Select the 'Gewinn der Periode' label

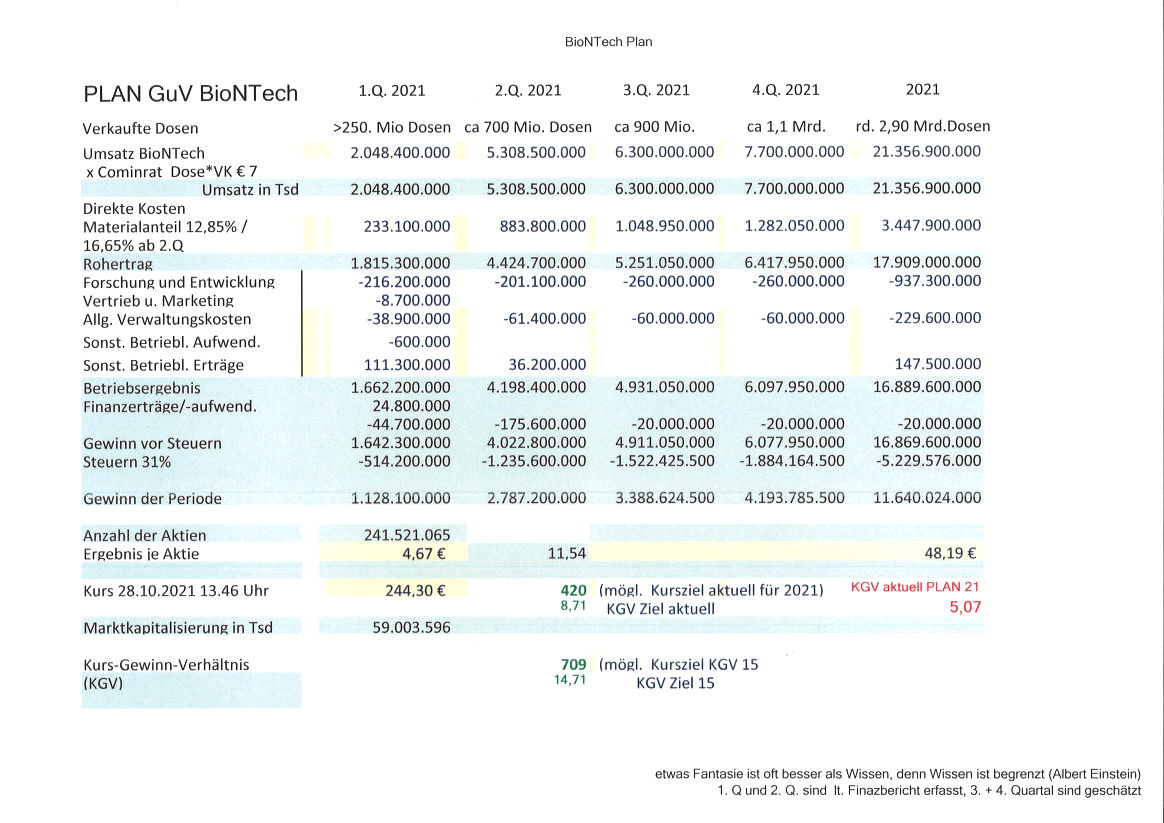[x=152, y=499]
